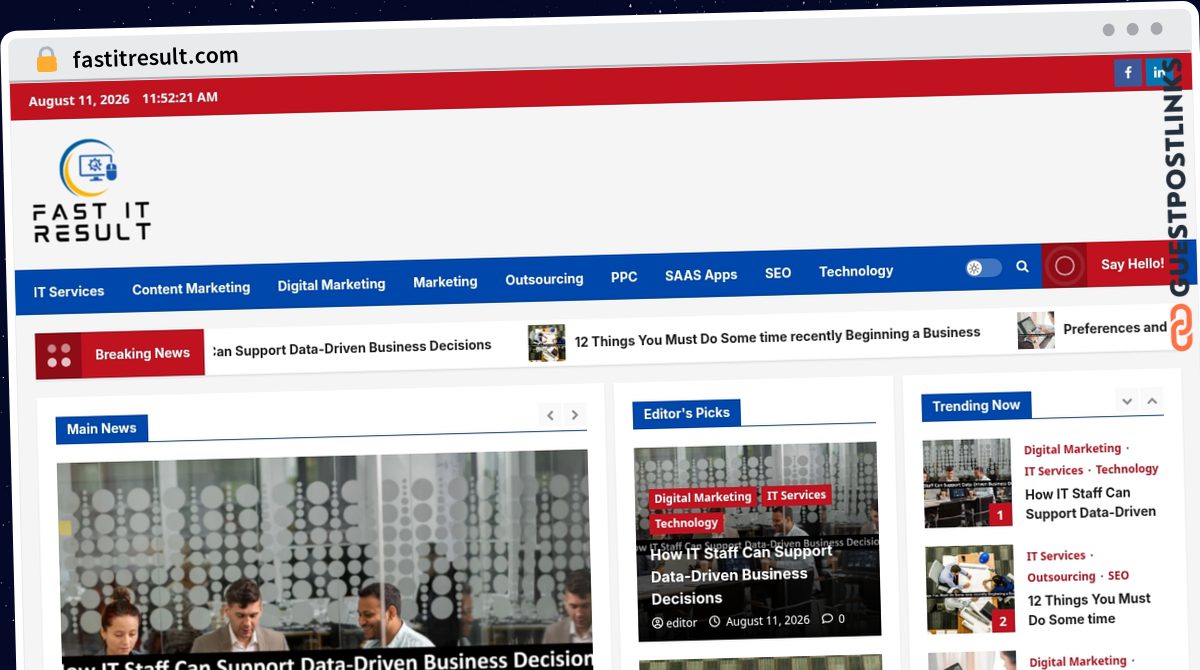Click the SEO category on trending item 2
Viewport: 1200px width, 670px height.
coord(1118,576)
